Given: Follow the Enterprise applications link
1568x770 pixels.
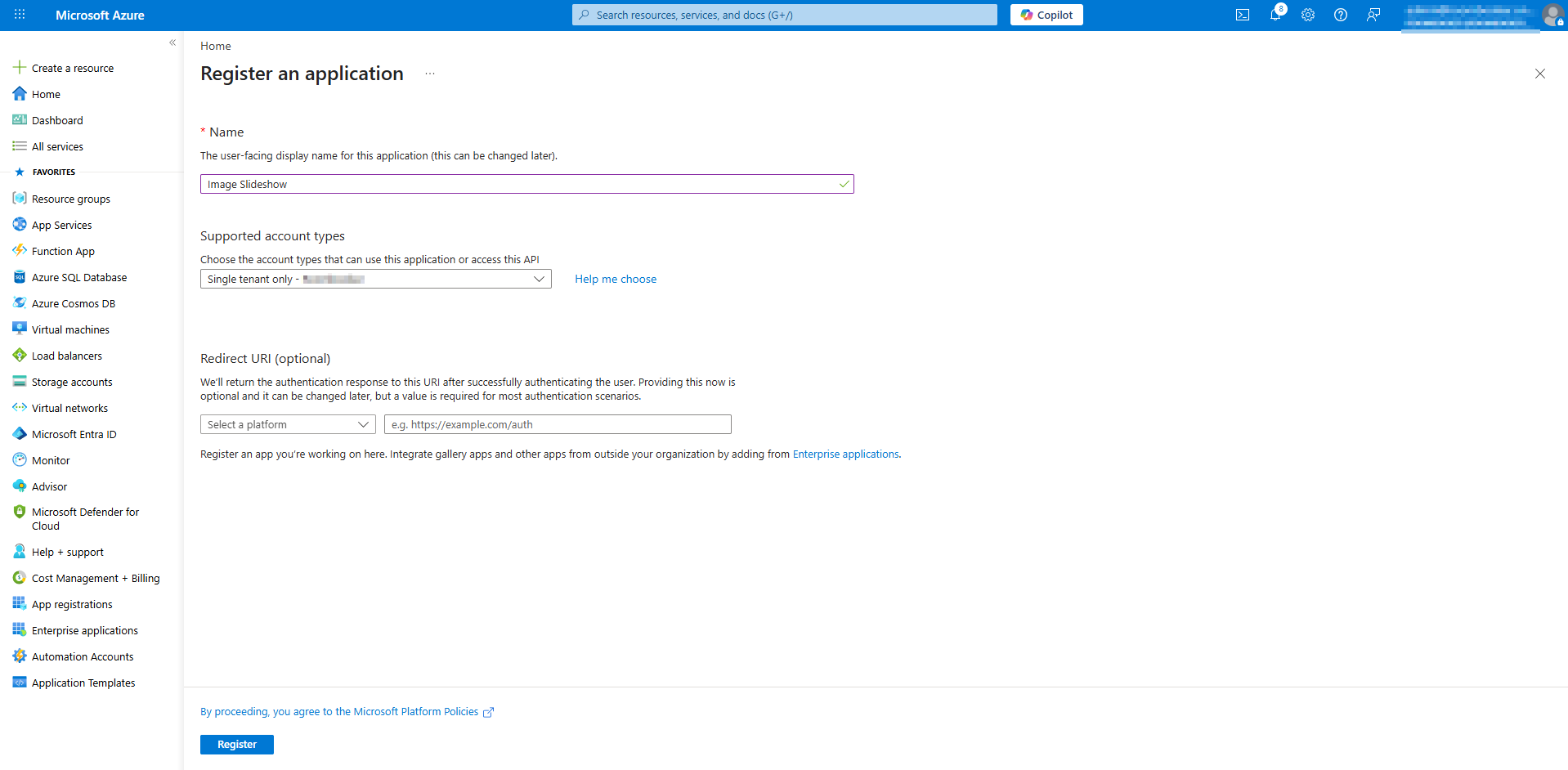Looking at the screenshot, I should pyautogui.click(x=845, y=454).
